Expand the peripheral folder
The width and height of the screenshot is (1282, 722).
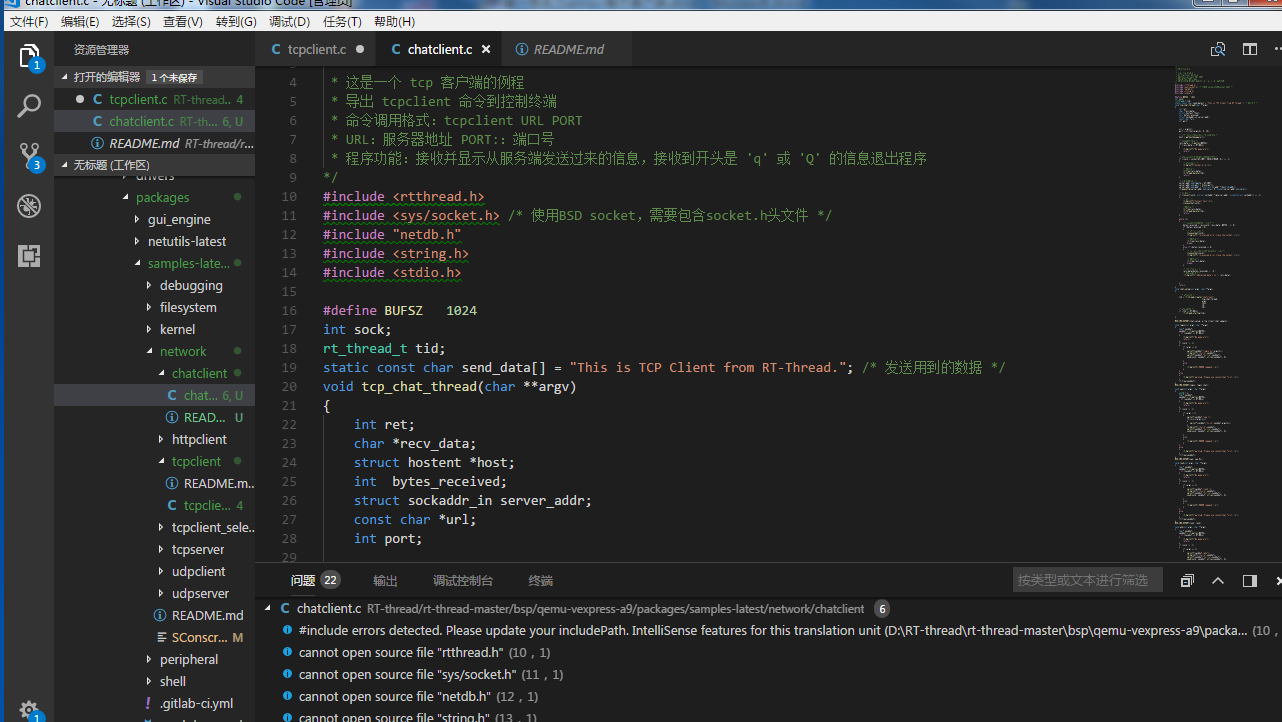pos(150,659)
